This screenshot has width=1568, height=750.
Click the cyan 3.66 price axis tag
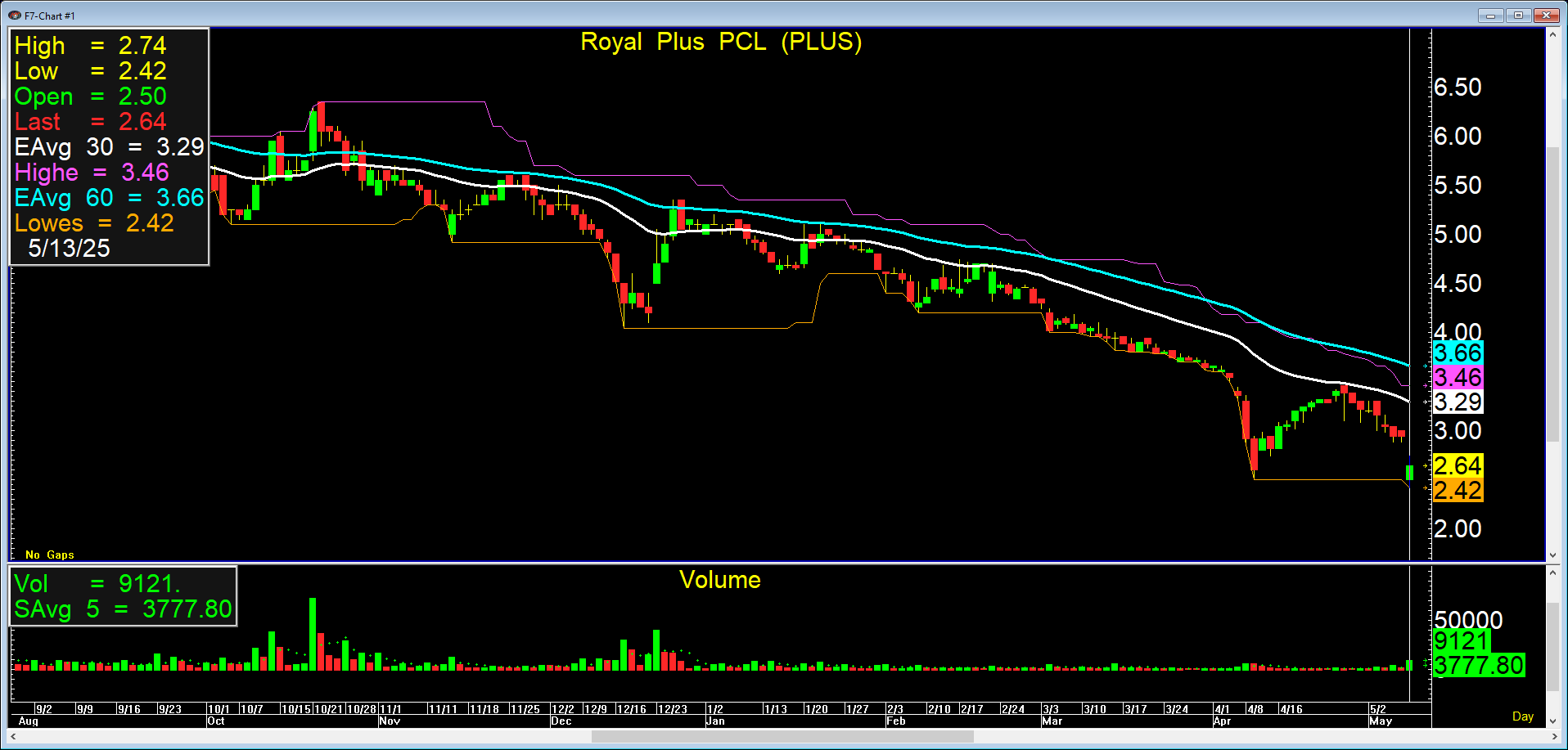click(x=1458, y=353)
